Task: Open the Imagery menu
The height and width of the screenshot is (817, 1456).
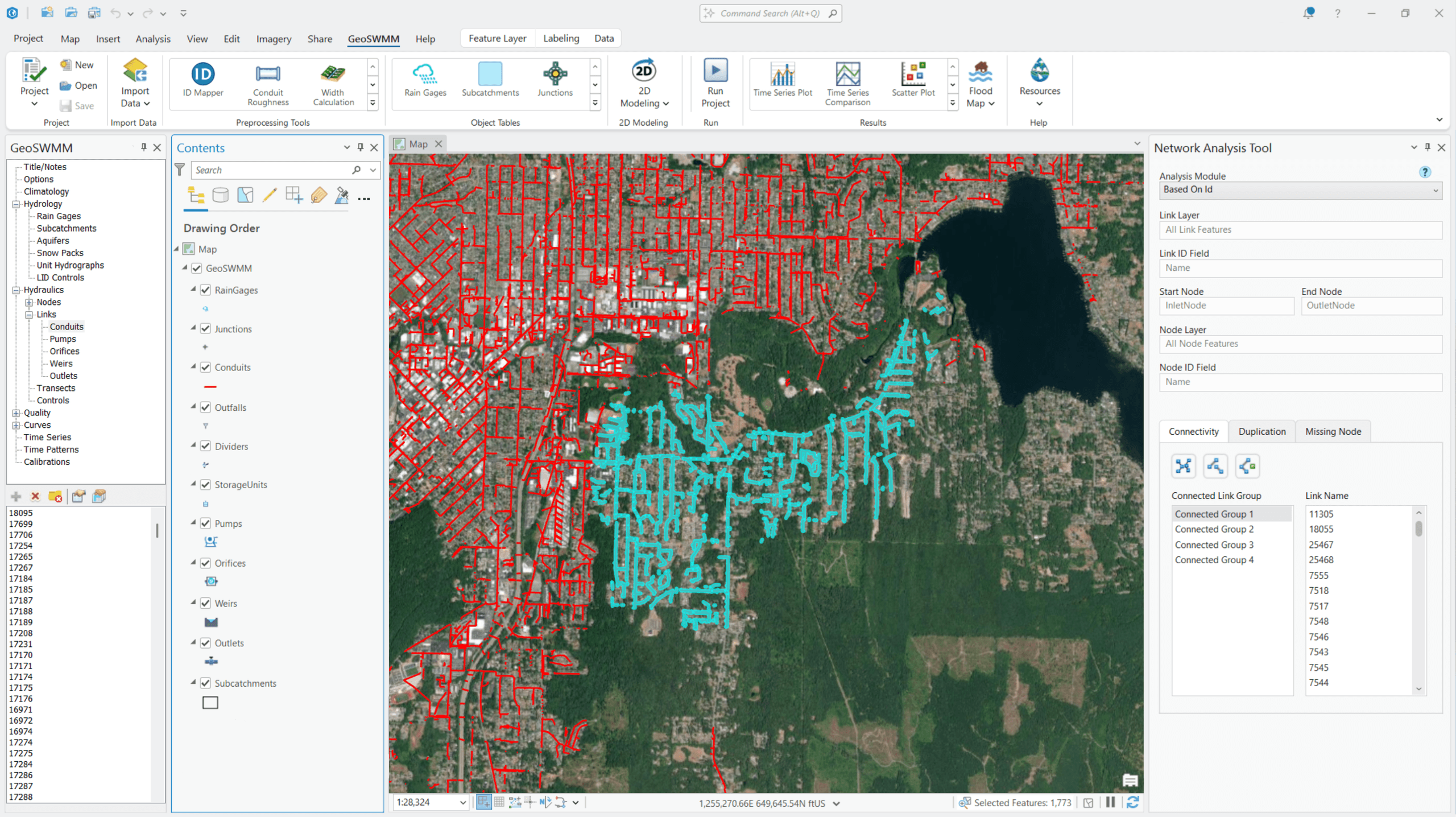Action: [x=274, y=39]
